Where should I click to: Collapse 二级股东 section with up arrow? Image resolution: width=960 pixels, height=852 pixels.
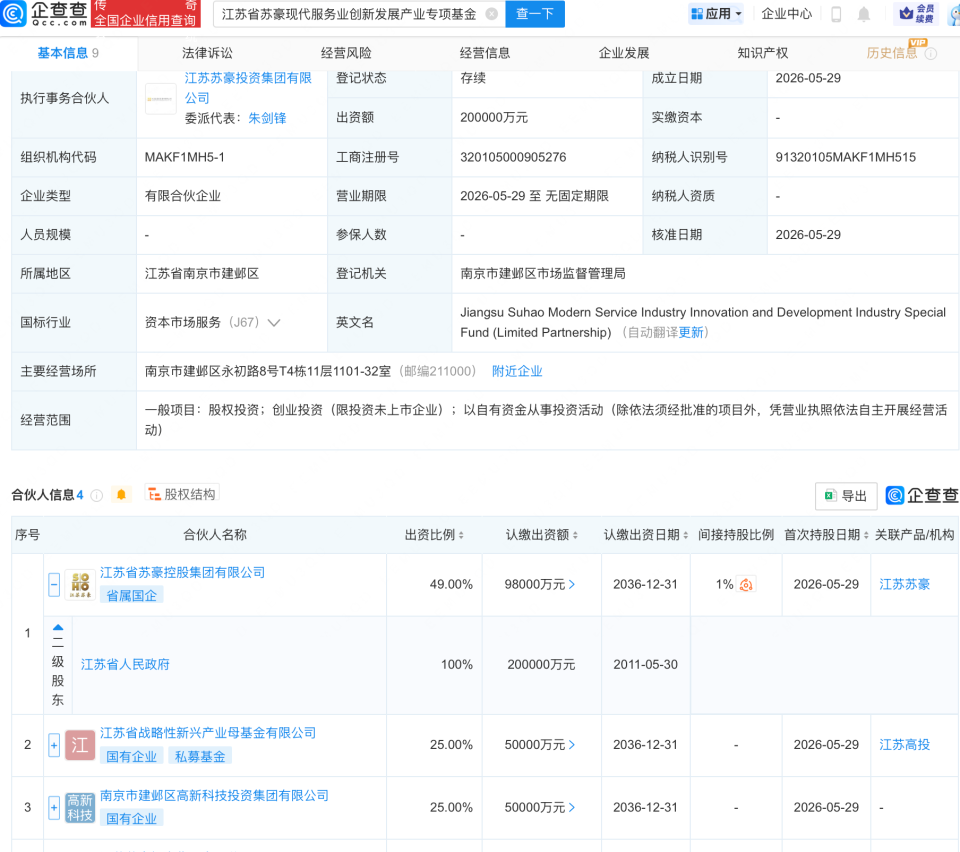pos(58,627)
